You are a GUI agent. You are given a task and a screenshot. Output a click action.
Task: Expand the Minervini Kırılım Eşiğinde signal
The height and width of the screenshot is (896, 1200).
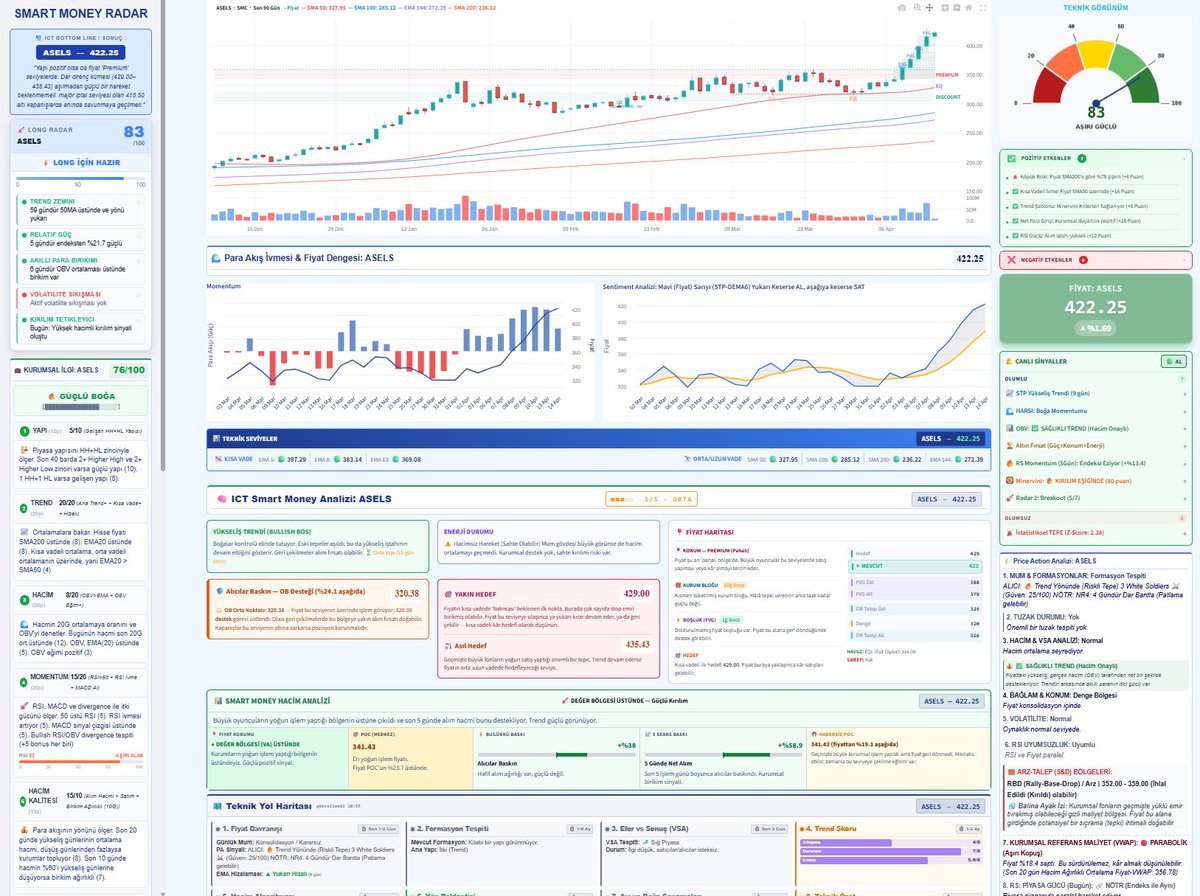[1184, 479]
